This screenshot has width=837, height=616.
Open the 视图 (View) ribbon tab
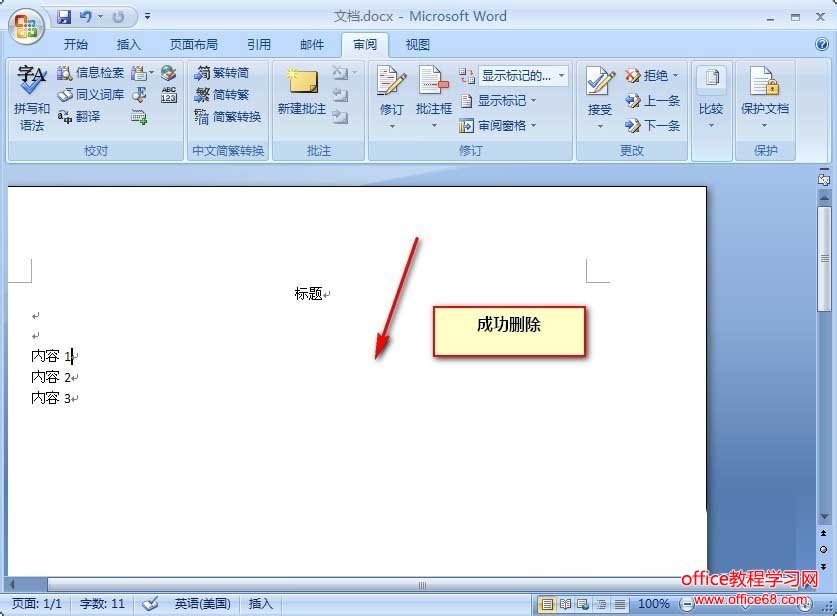(x=417, y=44)
